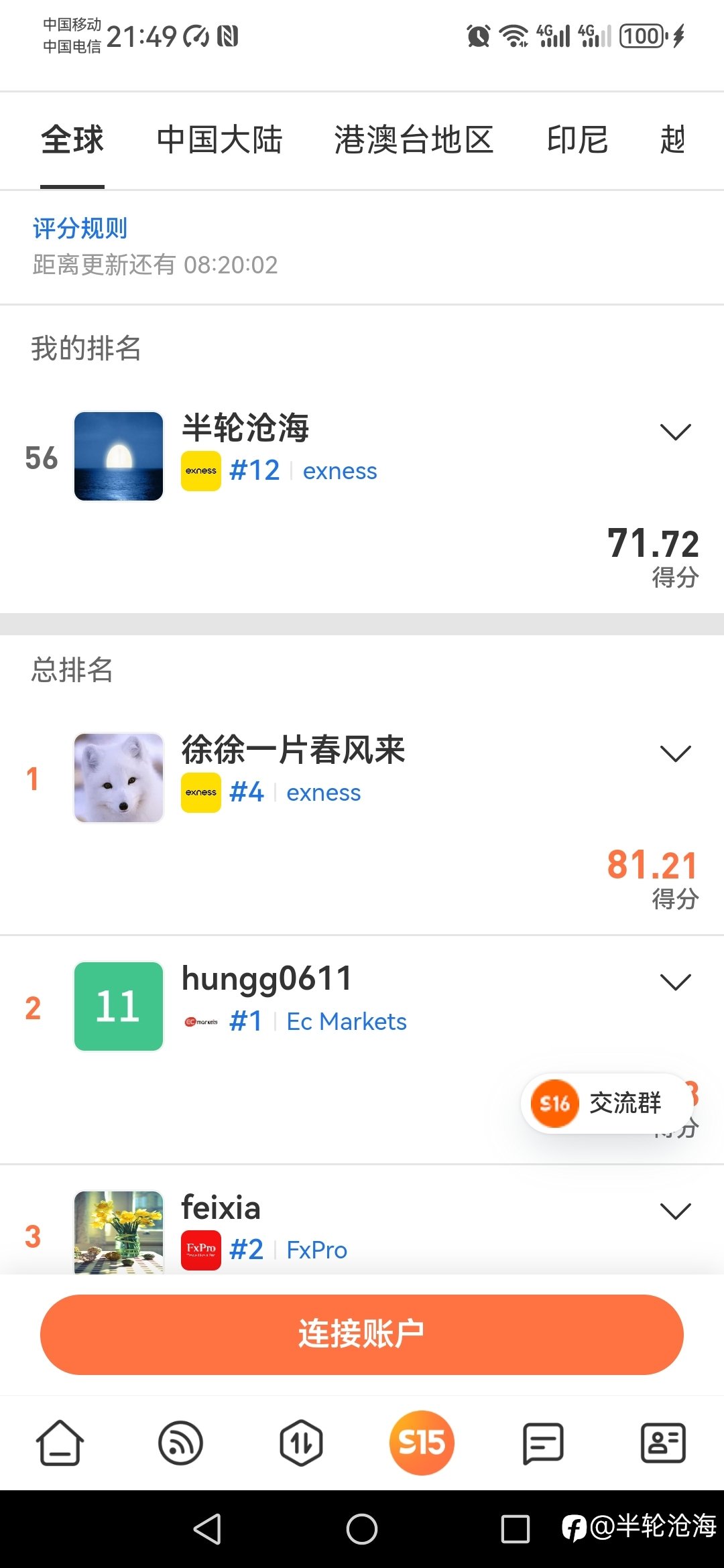The height and width of the screenshot is (1568, 724).
Task: Open the home icon in bottom navigation
Action: pos(60,1443)
